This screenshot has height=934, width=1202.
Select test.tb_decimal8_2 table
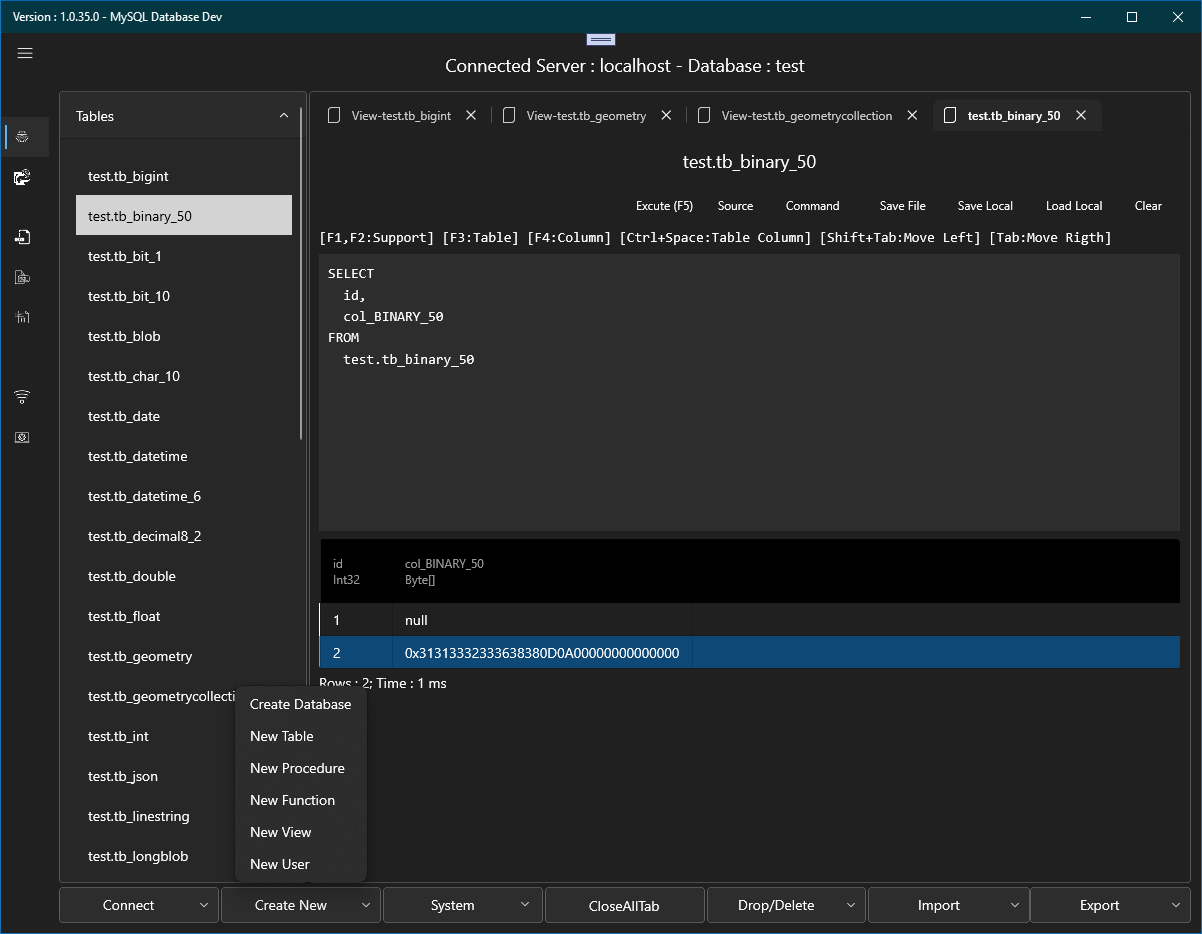coord(184,536)
